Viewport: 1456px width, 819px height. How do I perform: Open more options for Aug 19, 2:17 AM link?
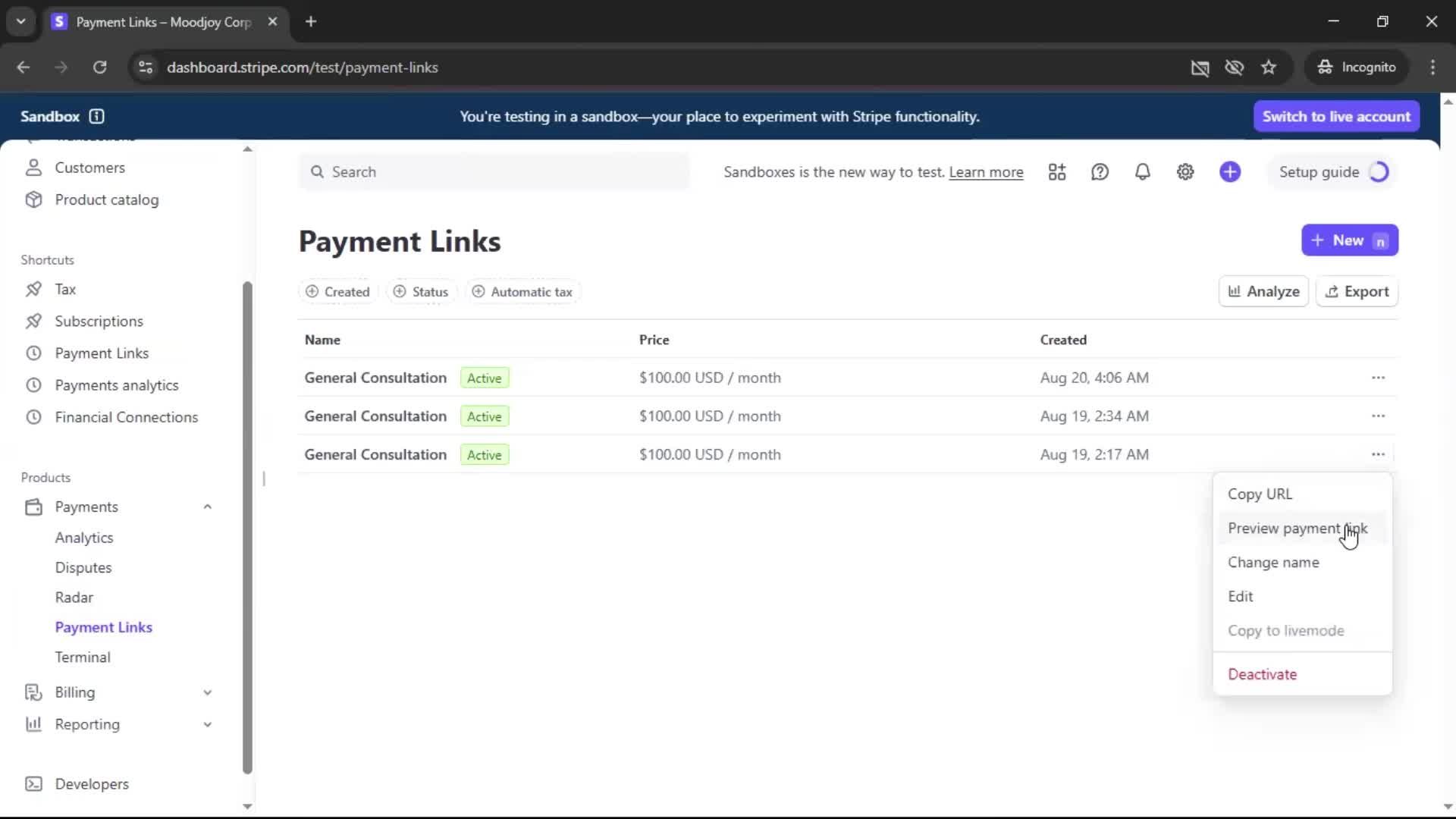click(x=1378, y=455)
